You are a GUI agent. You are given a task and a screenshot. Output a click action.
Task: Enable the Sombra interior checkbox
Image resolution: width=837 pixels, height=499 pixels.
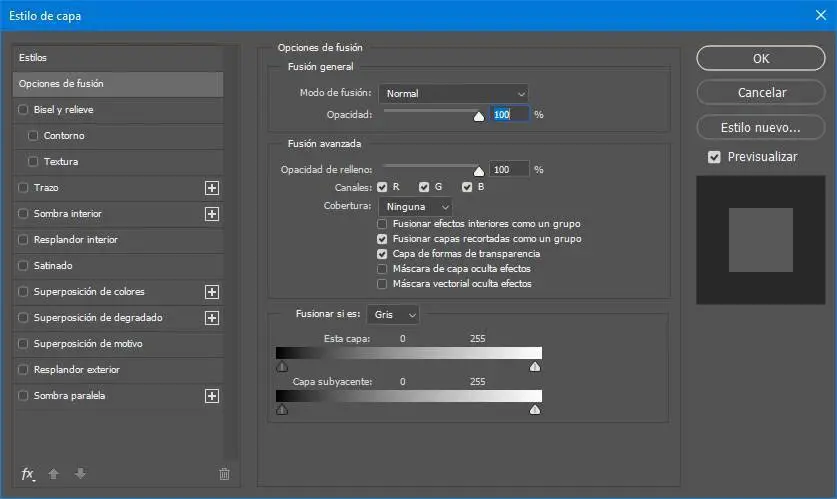(x=23, y=213)
